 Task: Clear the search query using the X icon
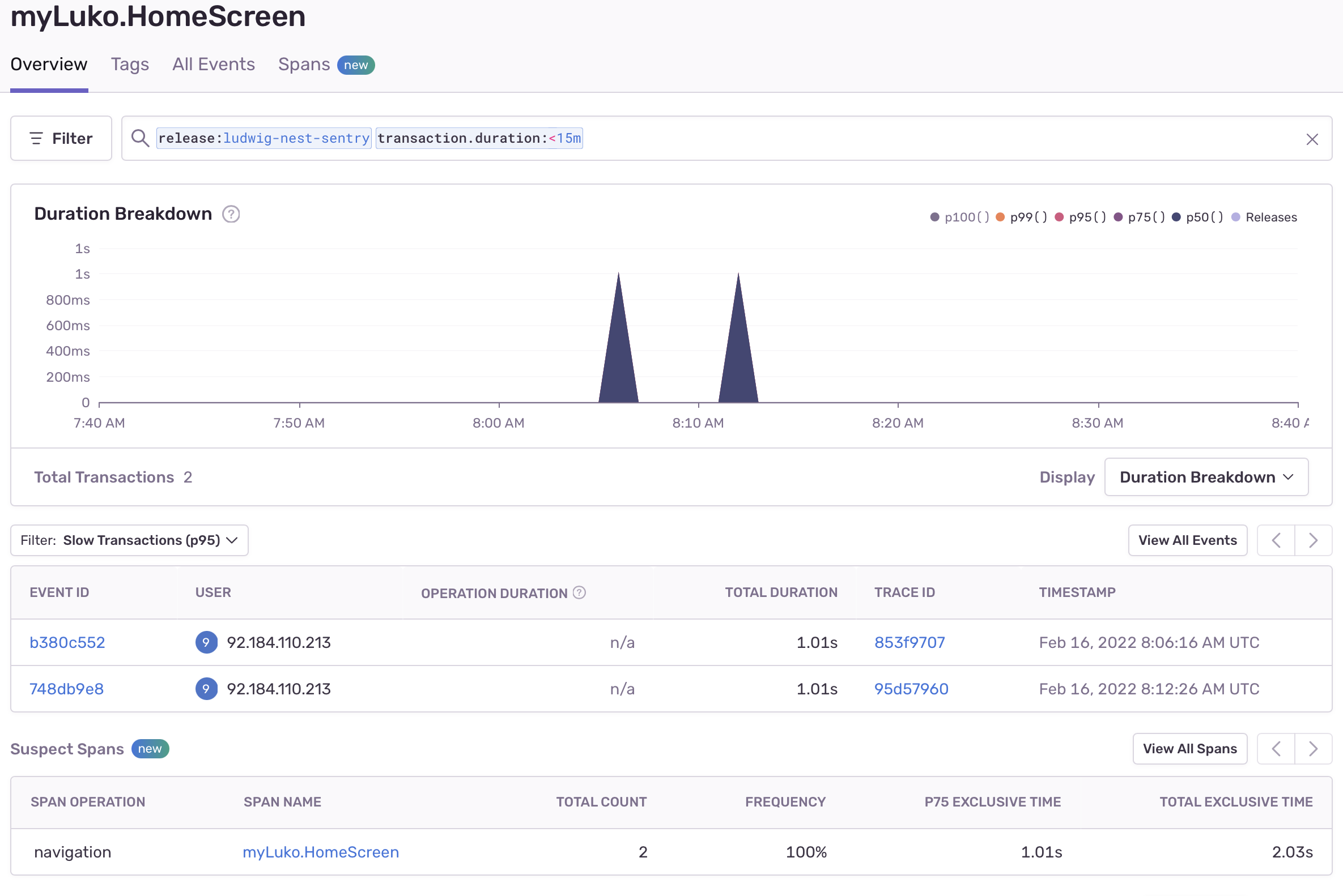(1312, 139)
